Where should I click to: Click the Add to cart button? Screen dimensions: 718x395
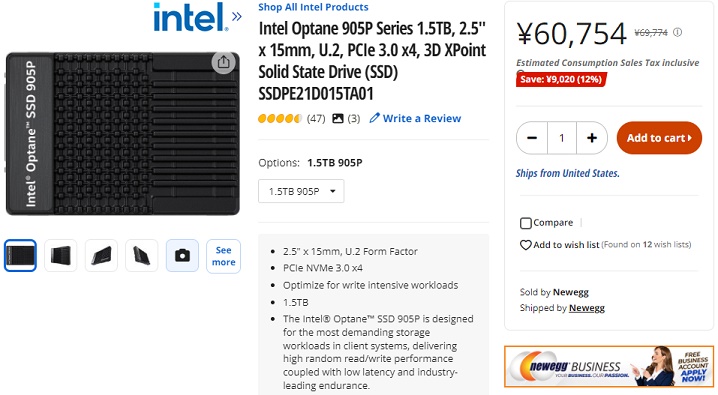[x=659, y=138]
